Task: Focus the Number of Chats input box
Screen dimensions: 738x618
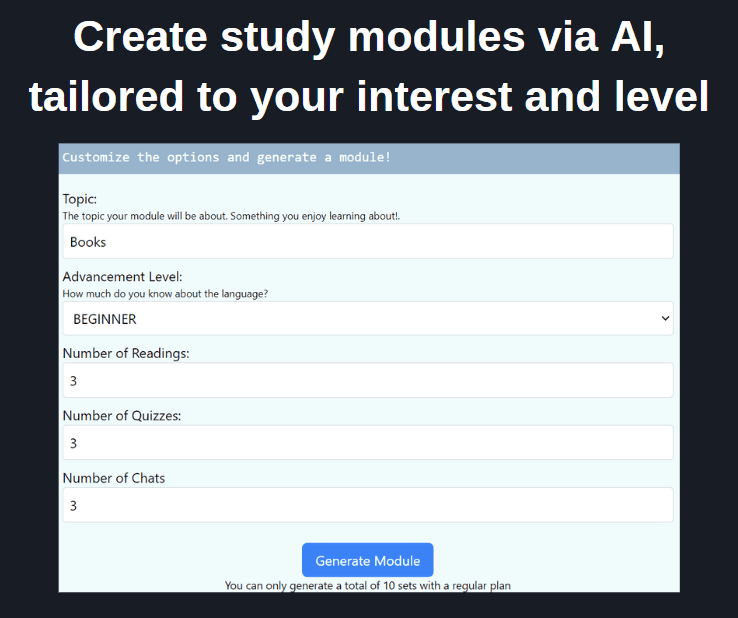Action: [367, 505]
